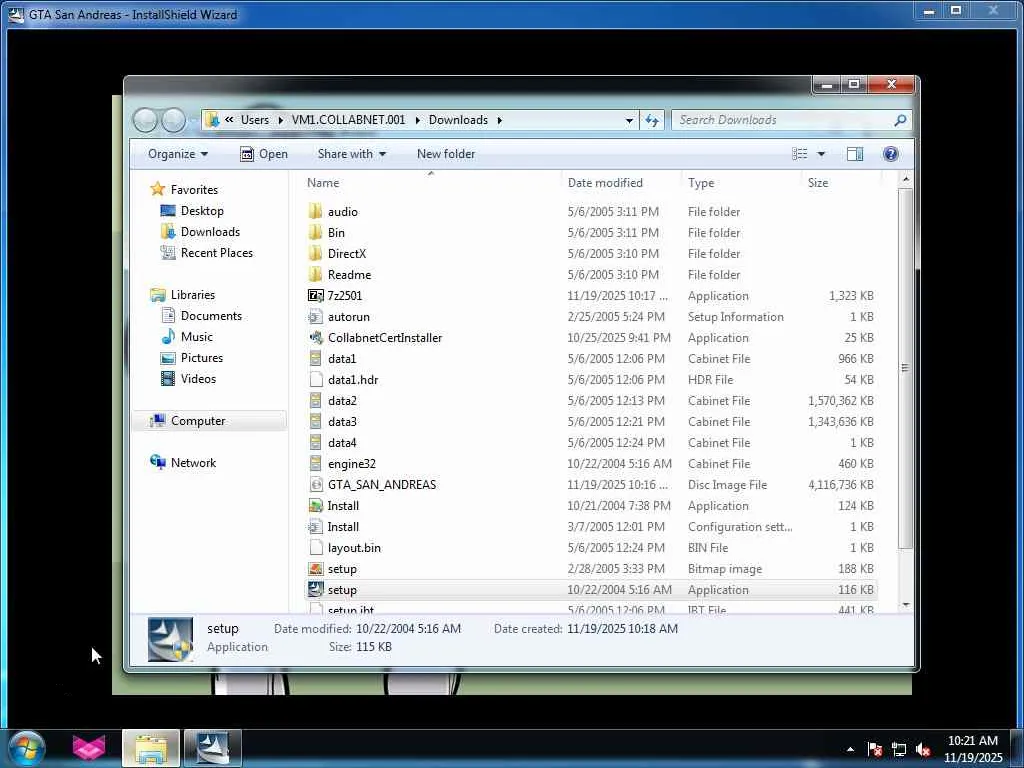Open Explorer help button

tap(890, 153)
